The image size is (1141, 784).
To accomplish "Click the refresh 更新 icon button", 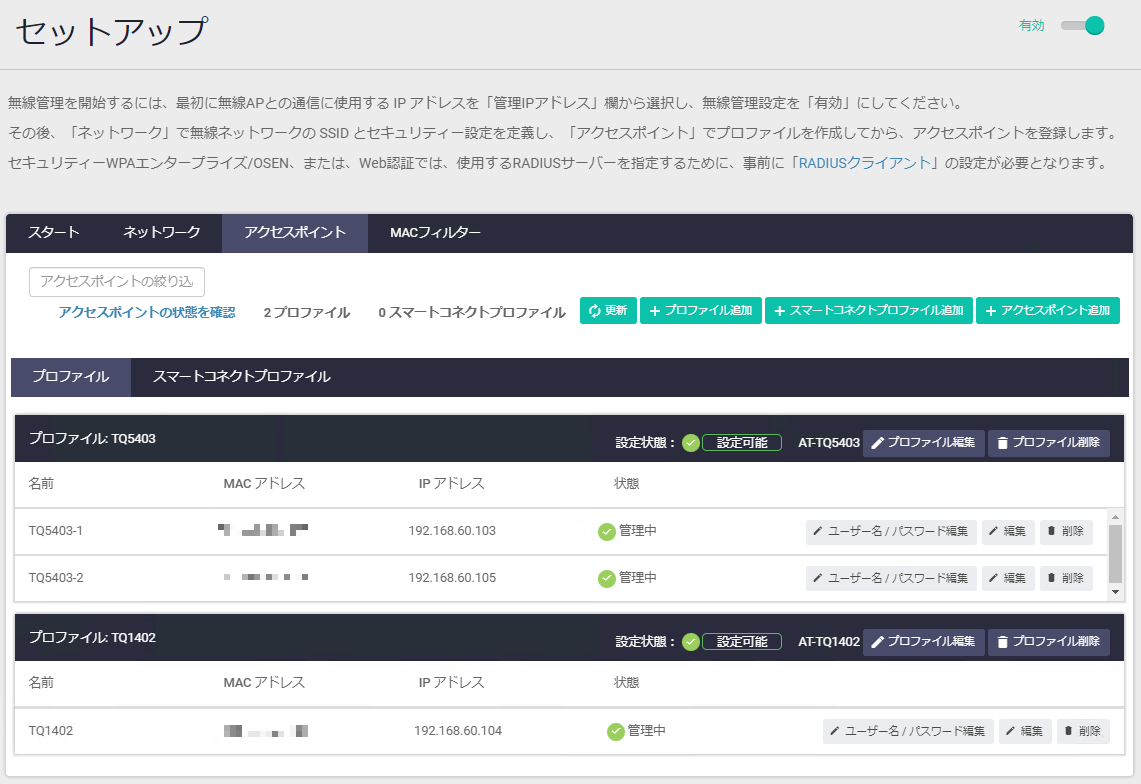I will coord(608,311).
